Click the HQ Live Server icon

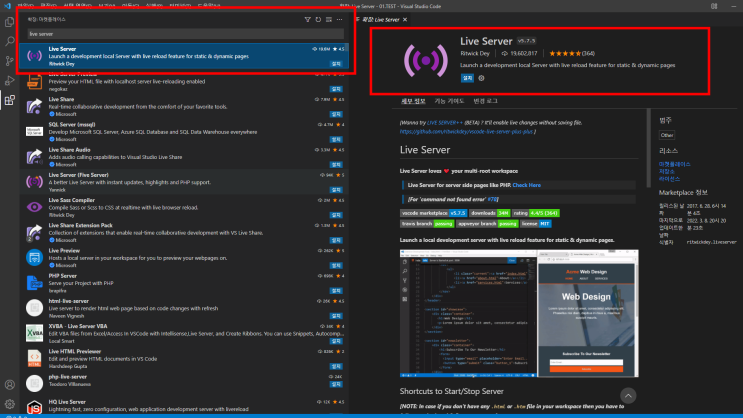coord(34,408)
